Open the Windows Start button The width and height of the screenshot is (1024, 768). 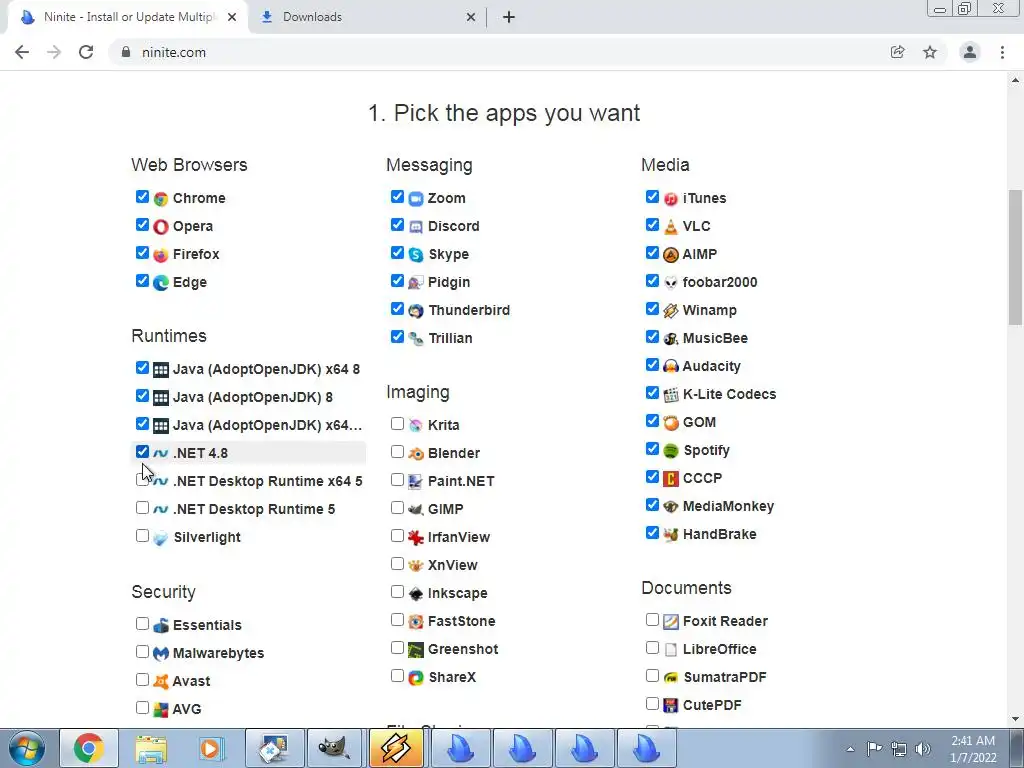[27, 748]
